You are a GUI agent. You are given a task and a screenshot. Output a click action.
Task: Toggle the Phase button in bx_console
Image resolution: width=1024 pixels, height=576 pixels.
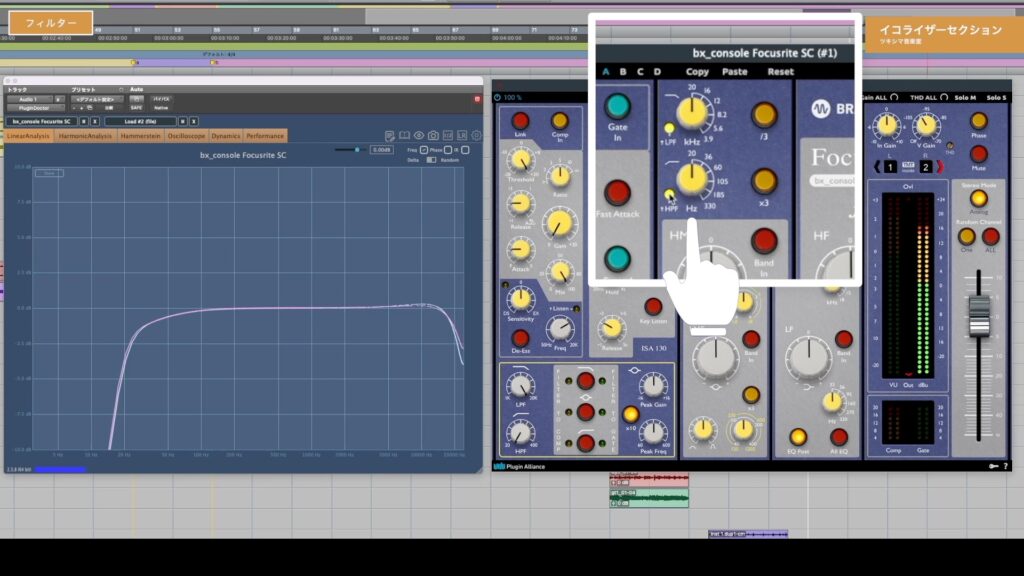[978, 121]
